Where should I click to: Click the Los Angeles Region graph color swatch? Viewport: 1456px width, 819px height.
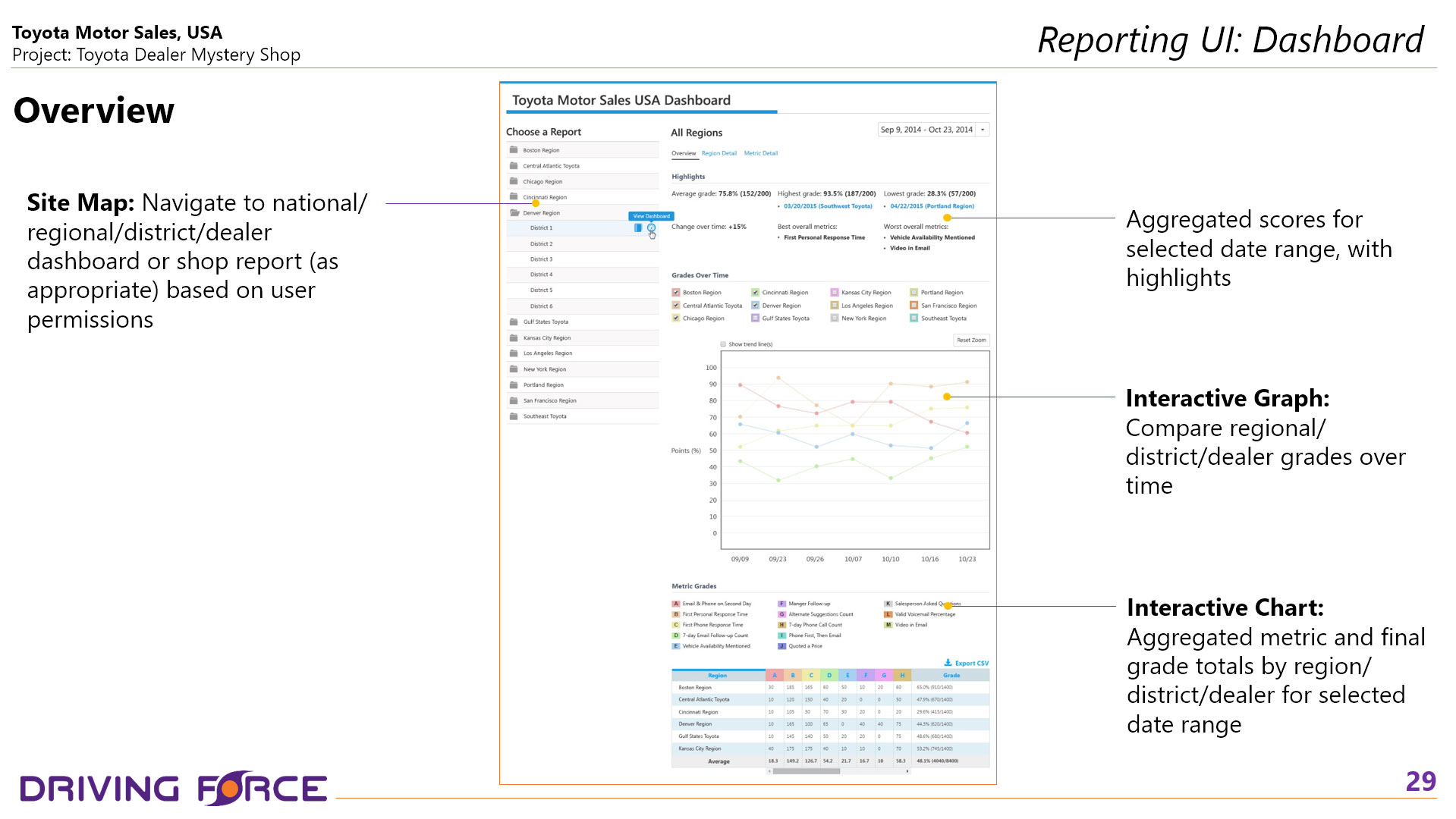(x=834, y=306)
